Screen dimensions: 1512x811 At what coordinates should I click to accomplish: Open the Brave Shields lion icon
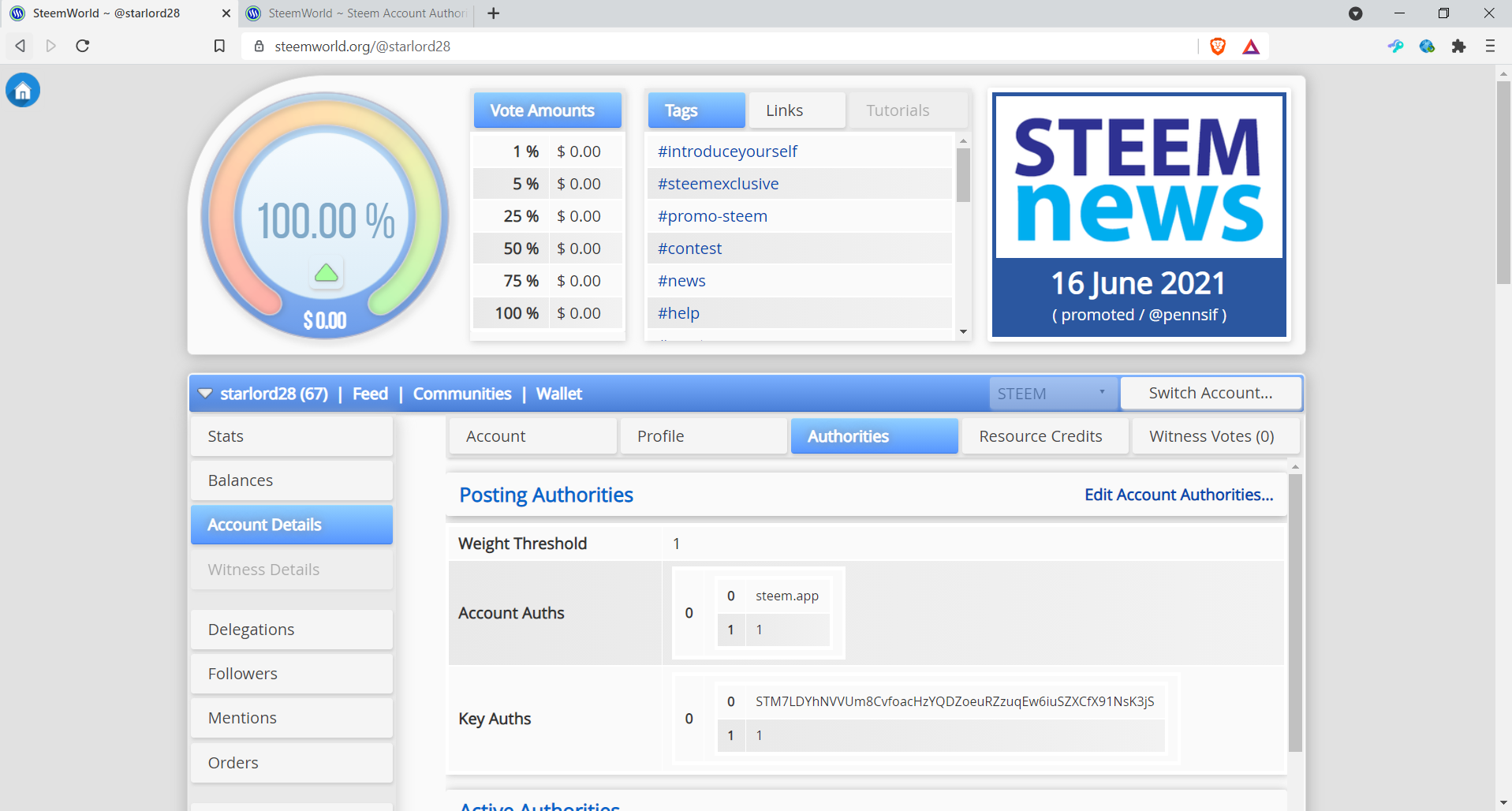pyautogui.click(x=1218, y=47)
